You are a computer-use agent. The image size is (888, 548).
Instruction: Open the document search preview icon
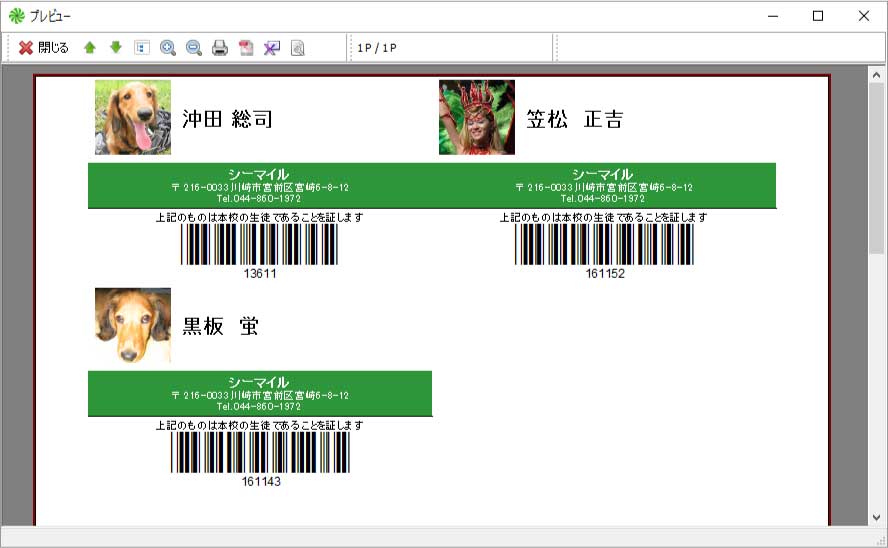point(298,48)
